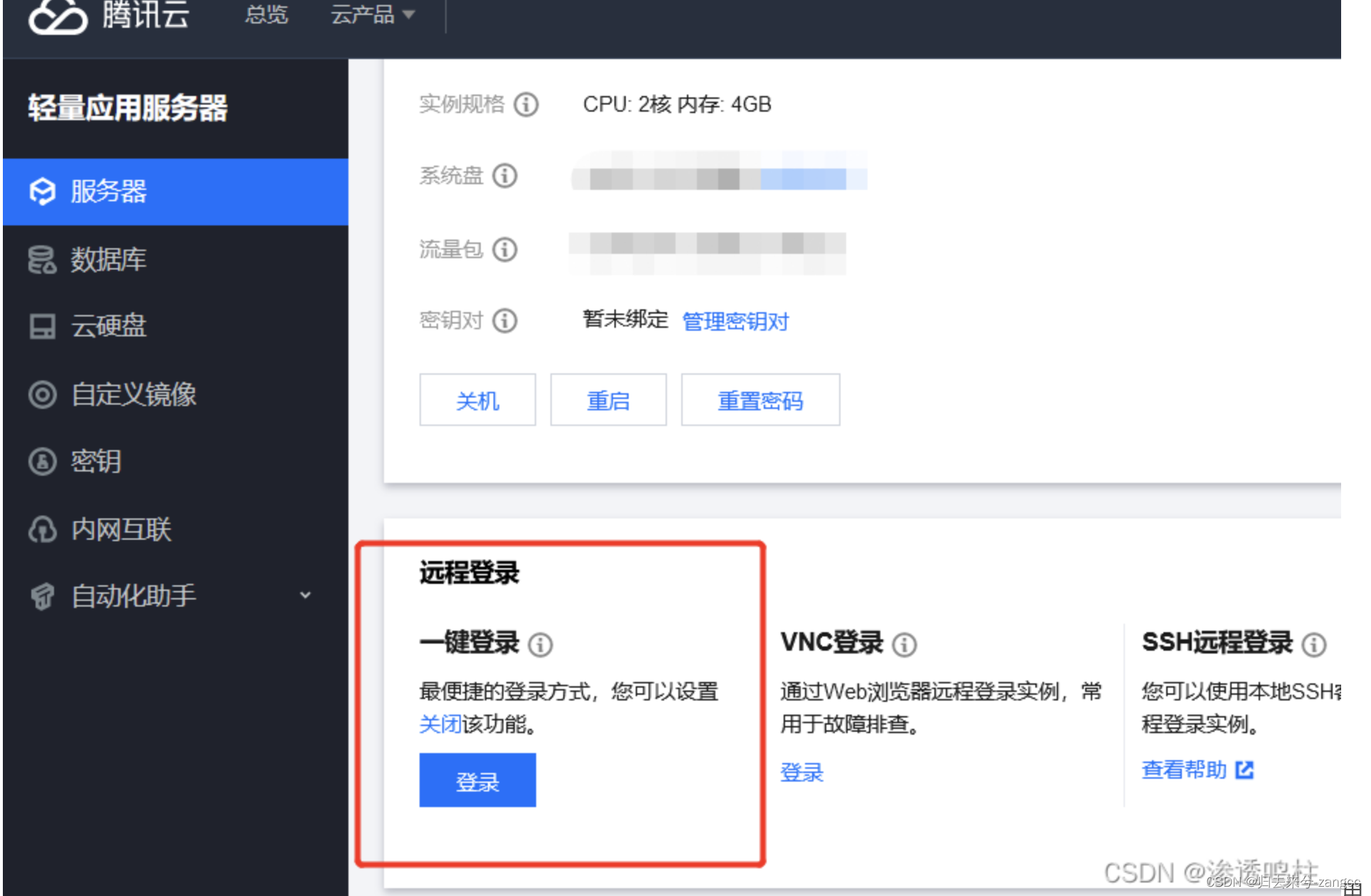Click the 数据库 database icon
Viewport: 1371px width, 896px height.
43,260
